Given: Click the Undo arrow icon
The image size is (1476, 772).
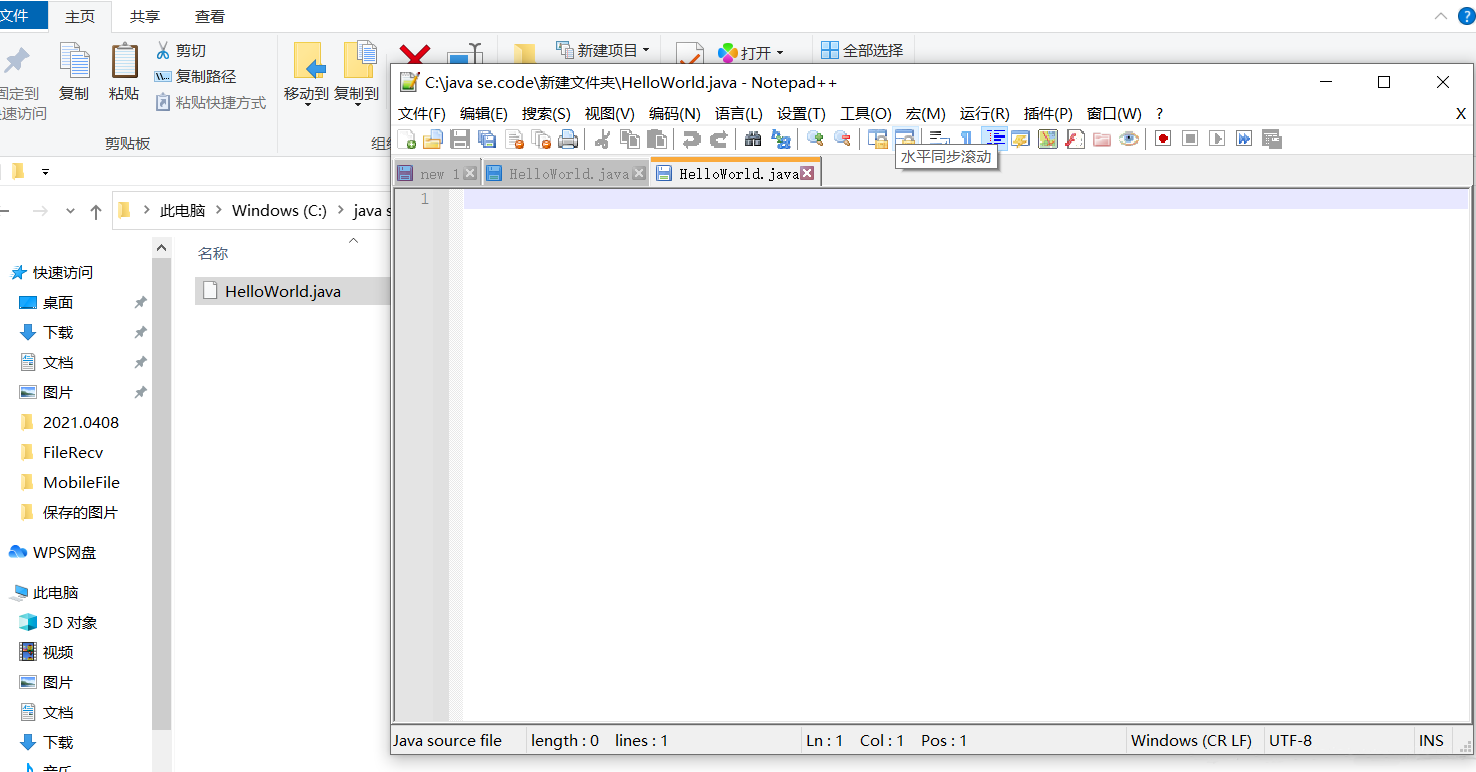Looking at the screenshot, I should click(x=691, y=139).
